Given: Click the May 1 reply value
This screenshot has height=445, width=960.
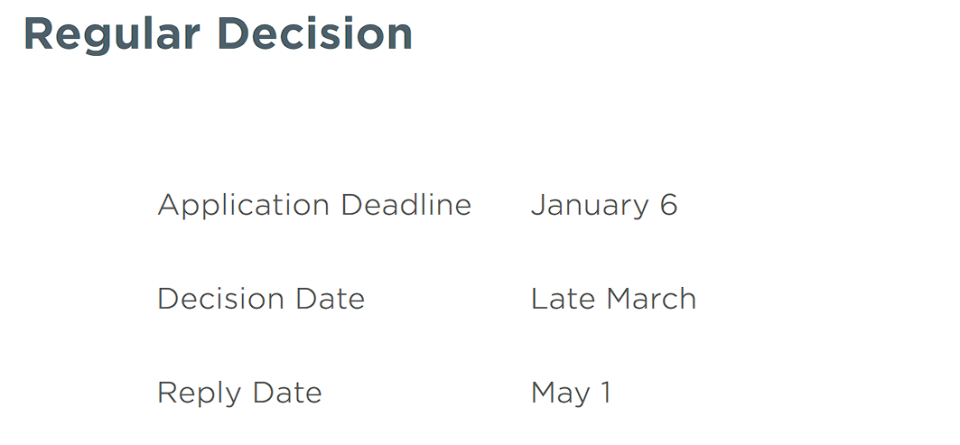Looking at the screenshot, I should click(570, 393).
